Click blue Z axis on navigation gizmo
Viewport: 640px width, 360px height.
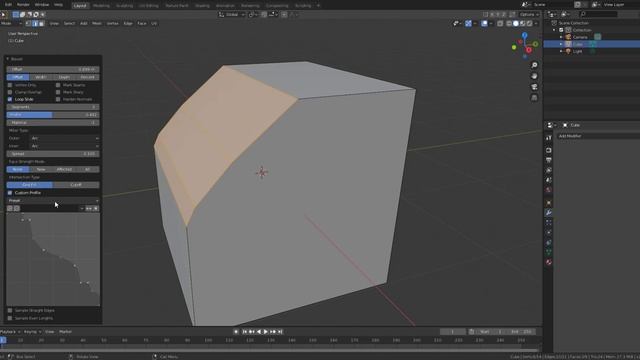point(524,36)
